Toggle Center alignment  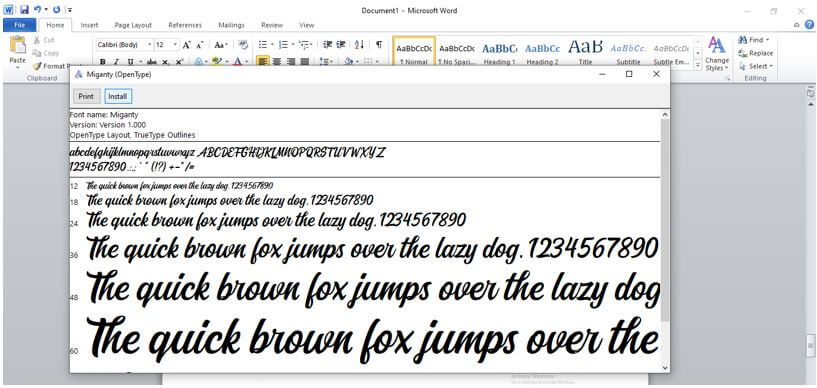pos(277,62)
